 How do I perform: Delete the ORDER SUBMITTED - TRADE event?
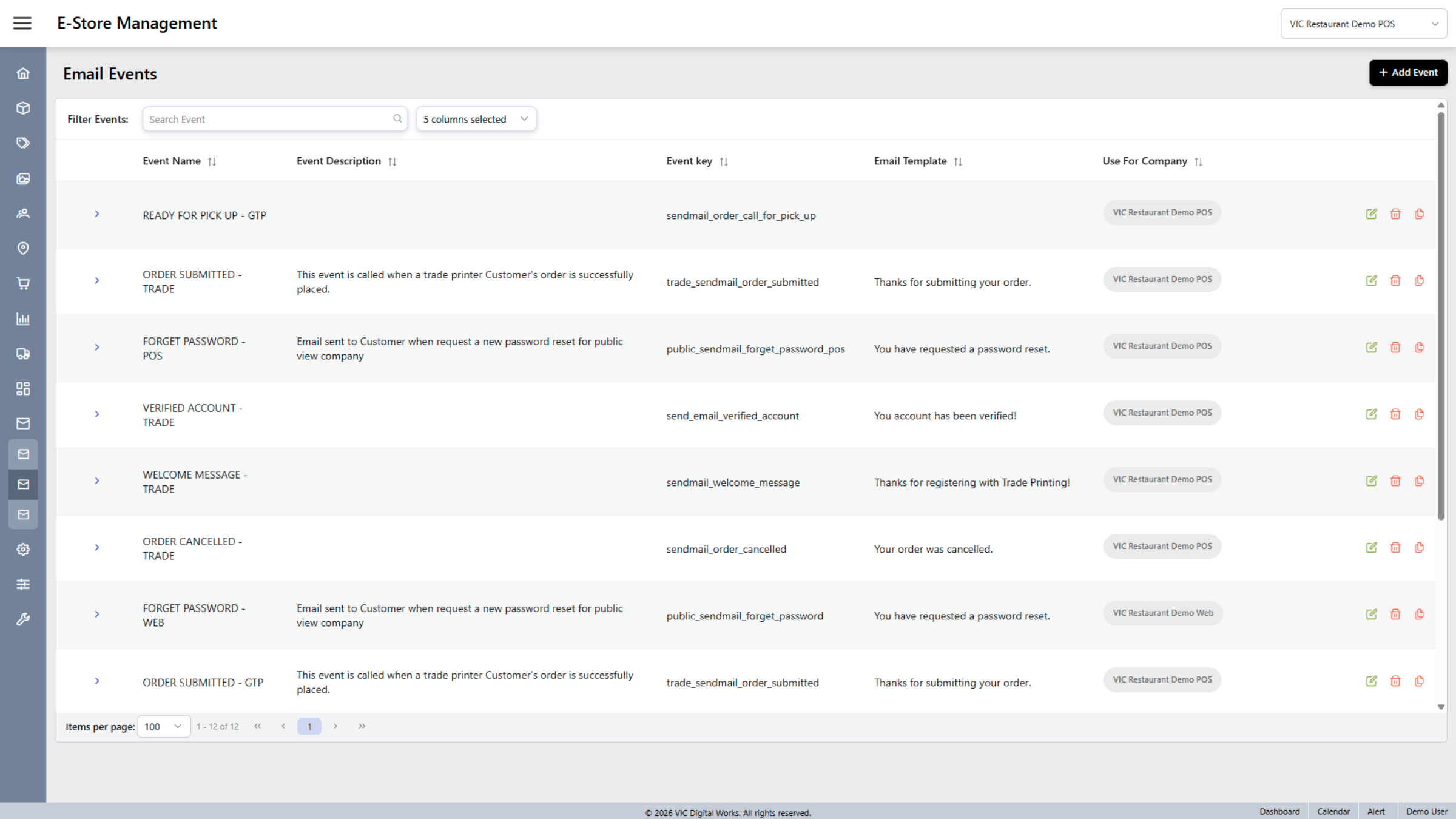tap(1395, 281)
